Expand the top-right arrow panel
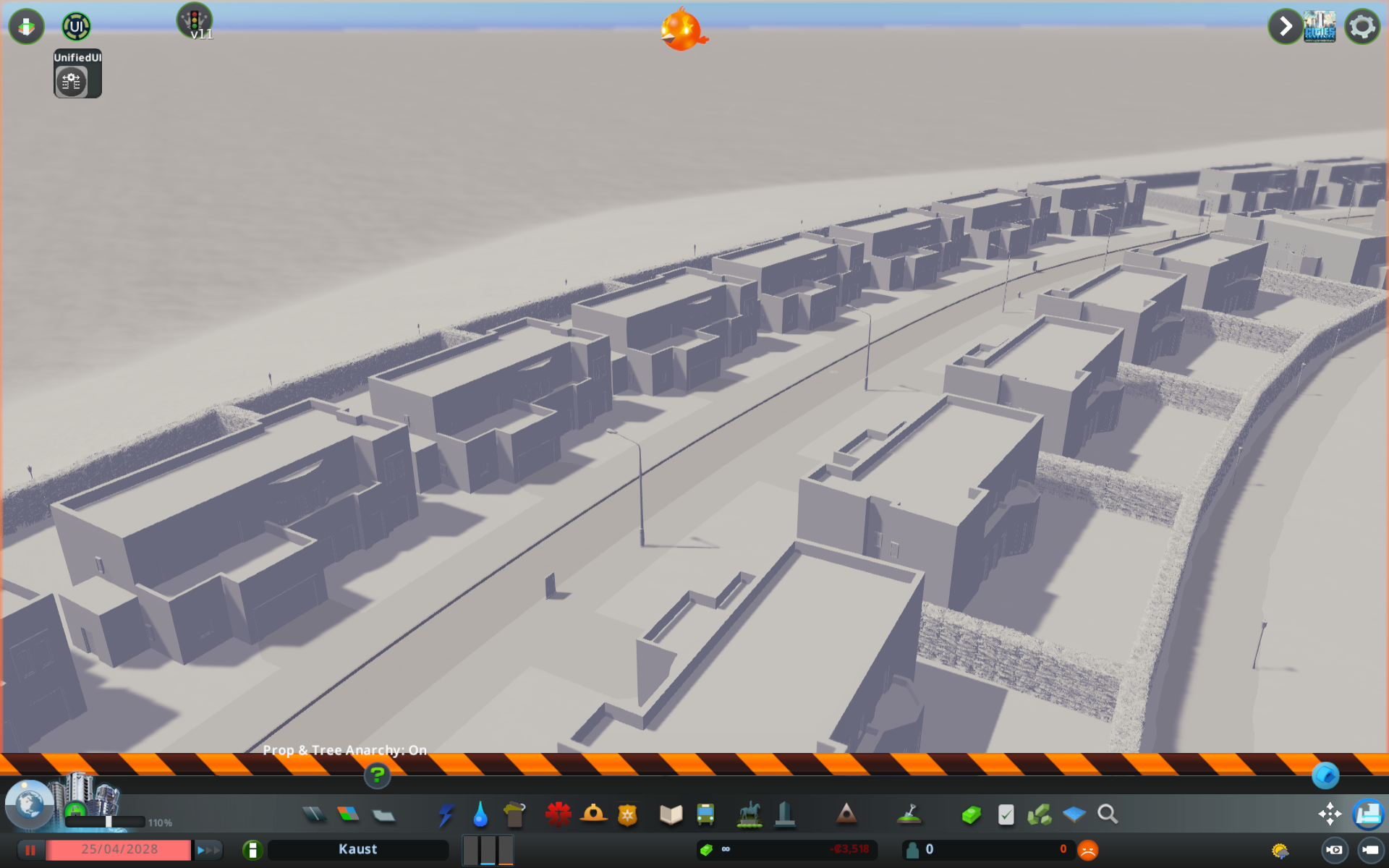1389x868 pixels. click(1285, 27)
